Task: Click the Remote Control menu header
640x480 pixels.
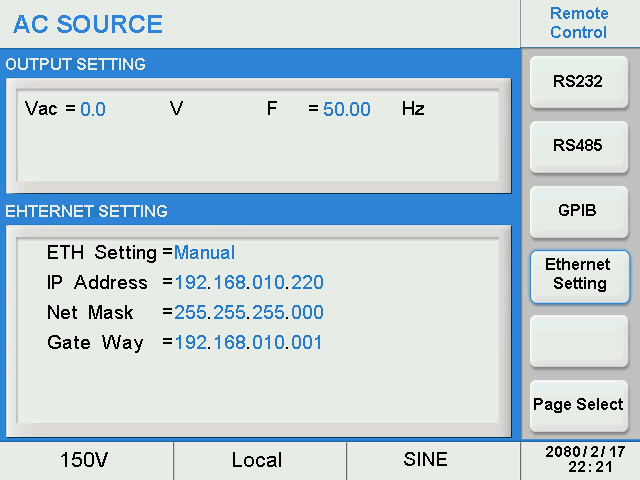Action: (x=578, y=23)
